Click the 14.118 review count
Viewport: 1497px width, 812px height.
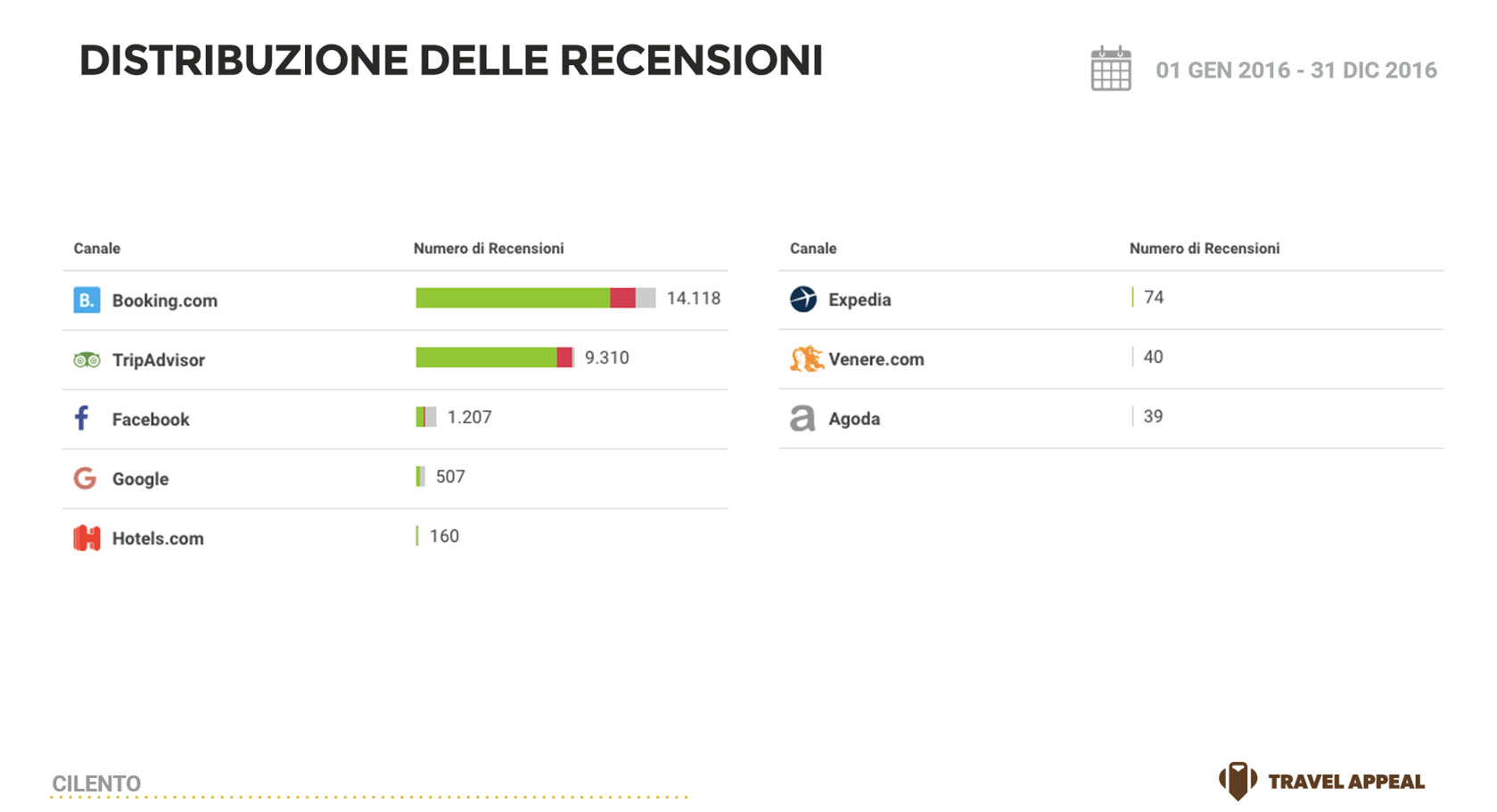click(x=694, y=299)
